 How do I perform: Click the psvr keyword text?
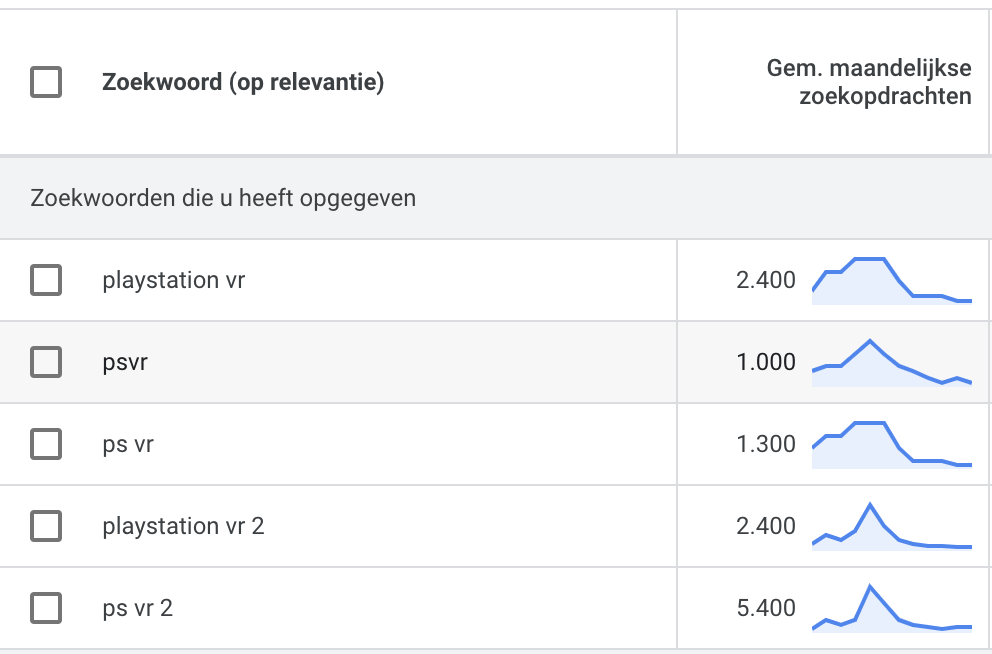pyautogui.click(x=125, y=363)
